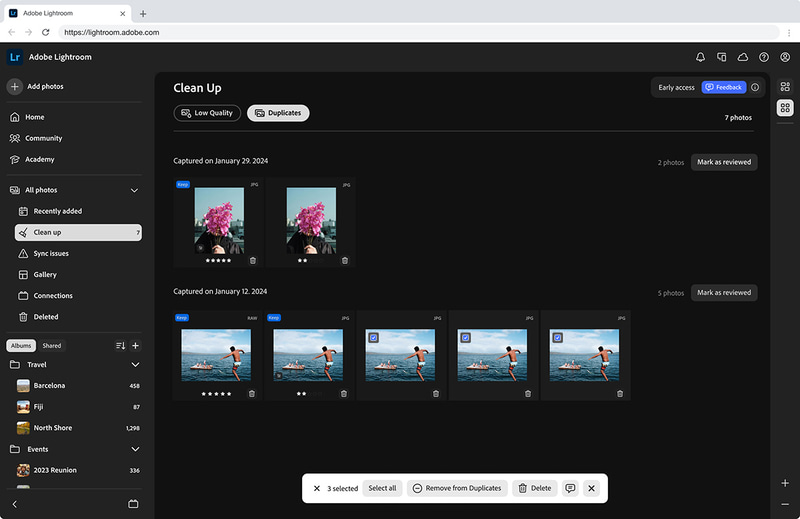Select the Shared tab
Screen dimensions: 800x519
click(x=52, y=345)
